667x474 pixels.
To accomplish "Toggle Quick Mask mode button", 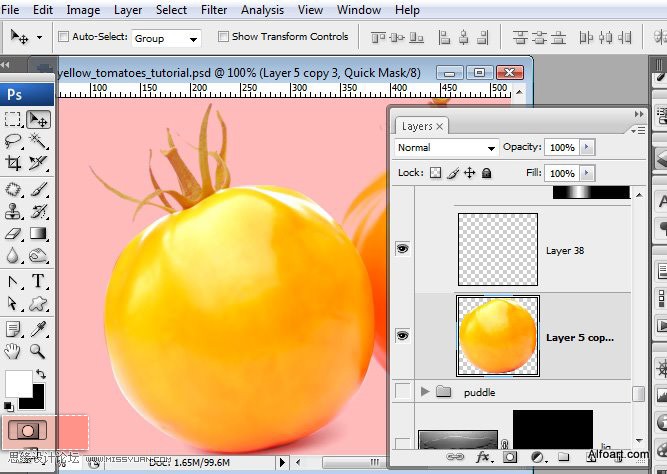I will tap(27, 431).
